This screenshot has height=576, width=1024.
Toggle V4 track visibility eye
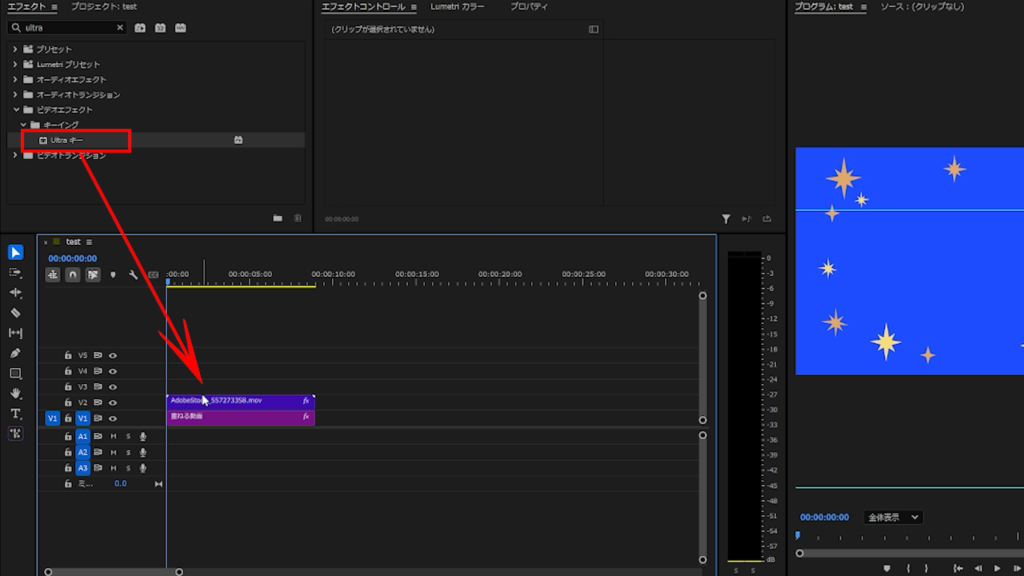coord(112,371)
